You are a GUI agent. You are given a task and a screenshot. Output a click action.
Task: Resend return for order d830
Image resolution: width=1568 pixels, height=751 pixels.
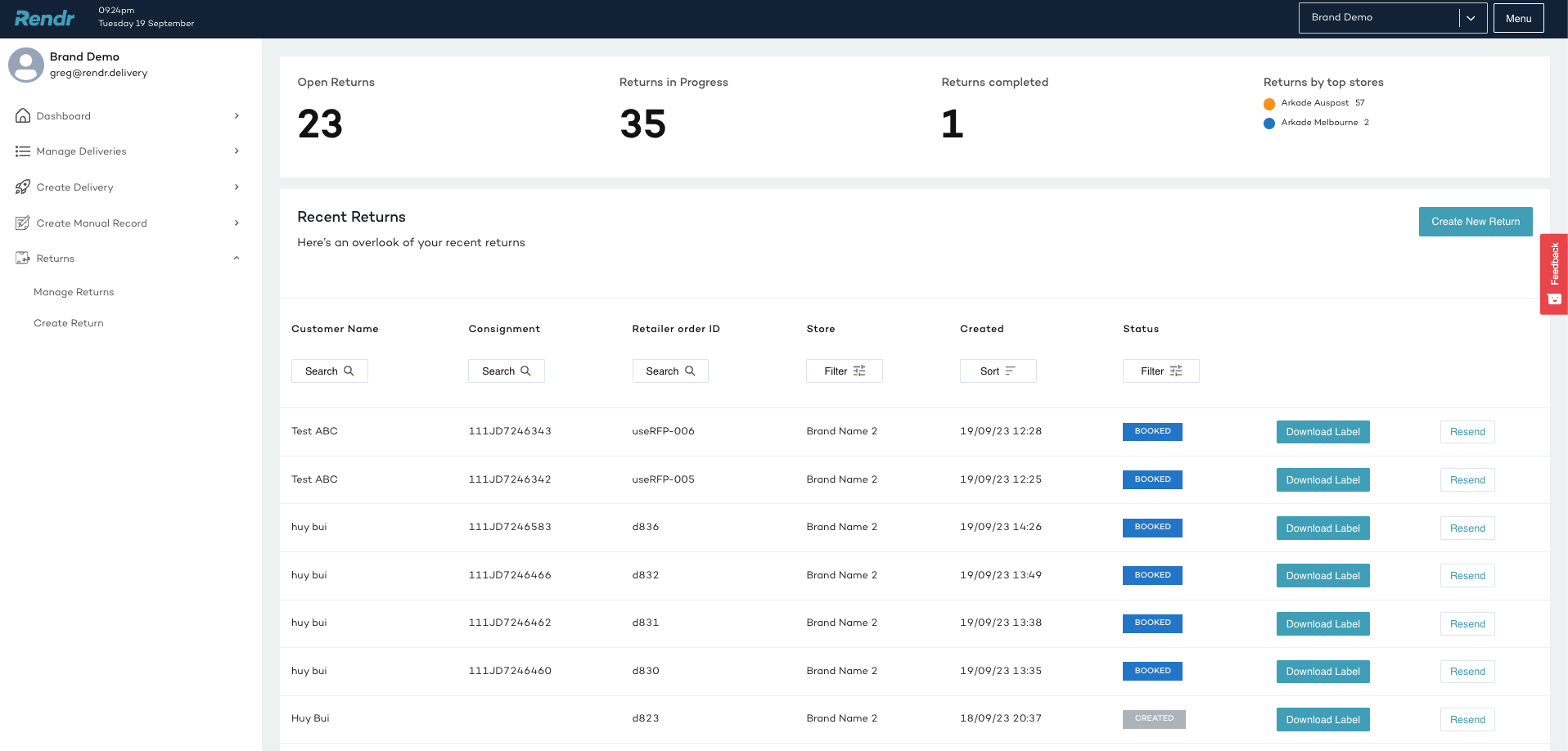pos(1467,672)
